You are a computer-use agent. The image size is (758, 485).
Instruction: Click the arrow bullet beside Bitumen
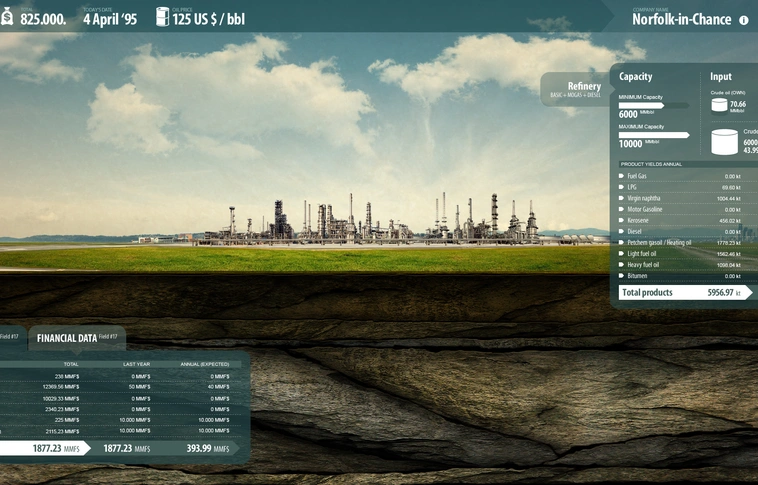[x=622, y=276]
